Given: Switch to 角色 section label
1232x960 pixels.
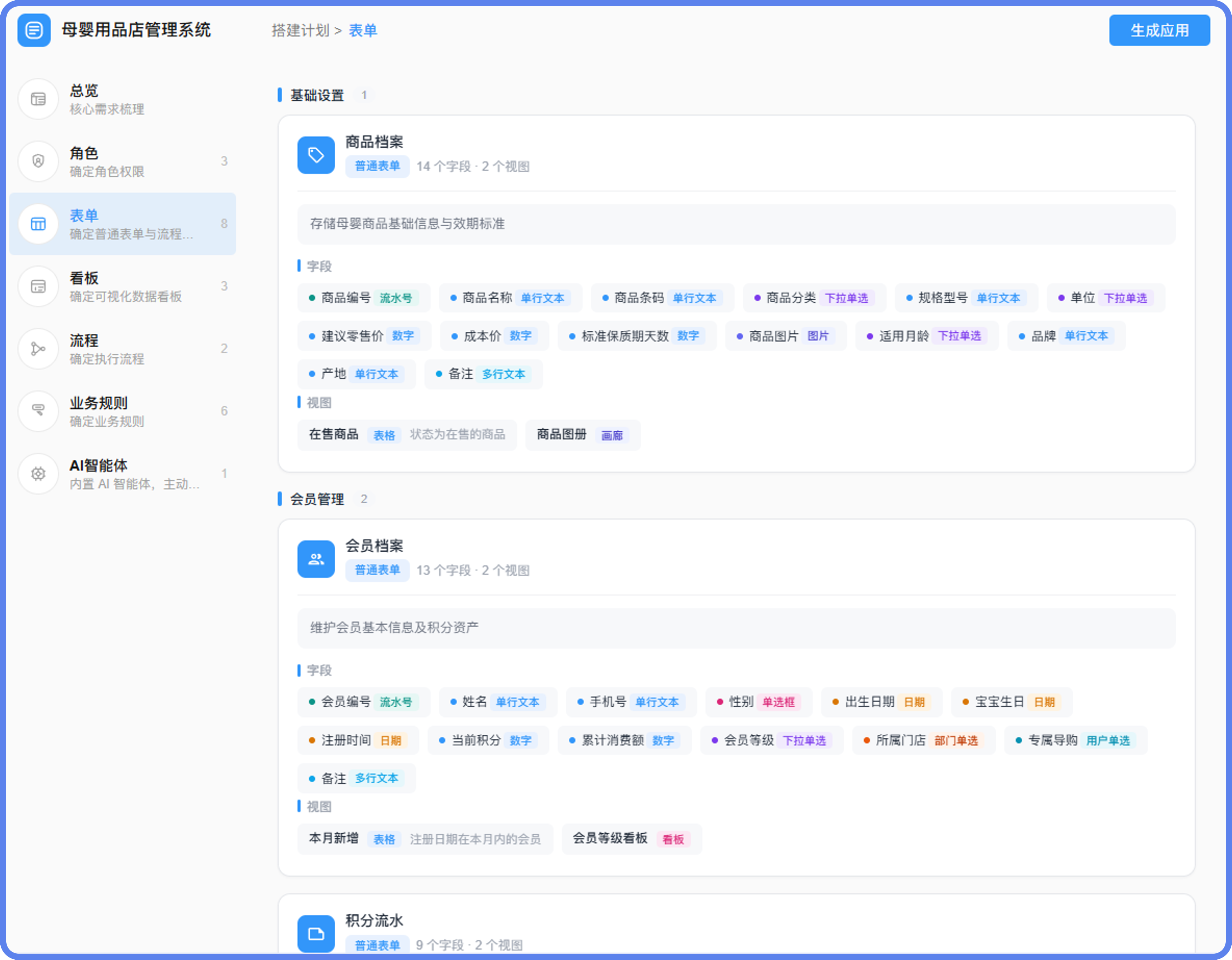Looking at the screenshot, I should coord(84,153).
